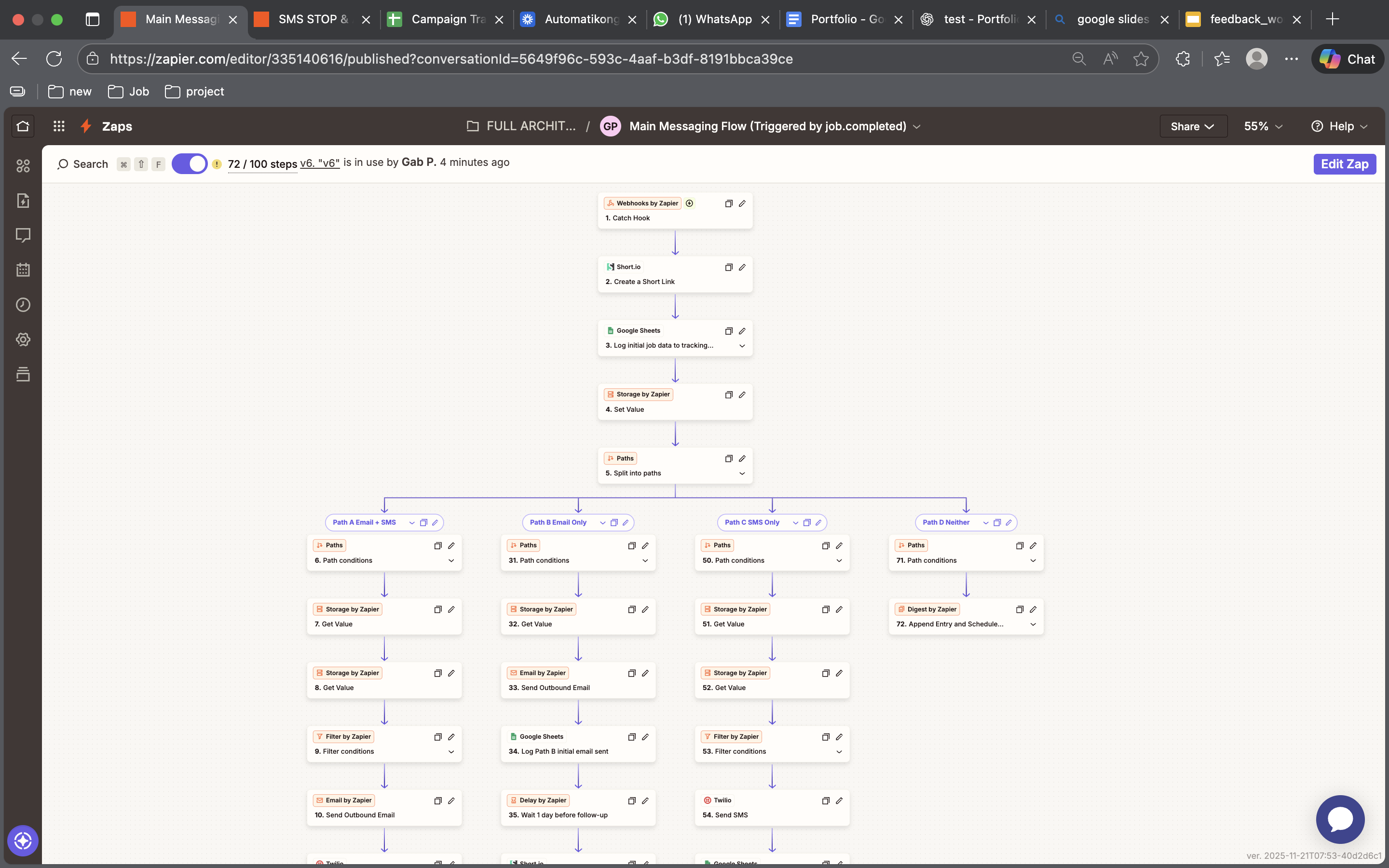Edit the 1. Catch Hook step pencil

(742, 203)
